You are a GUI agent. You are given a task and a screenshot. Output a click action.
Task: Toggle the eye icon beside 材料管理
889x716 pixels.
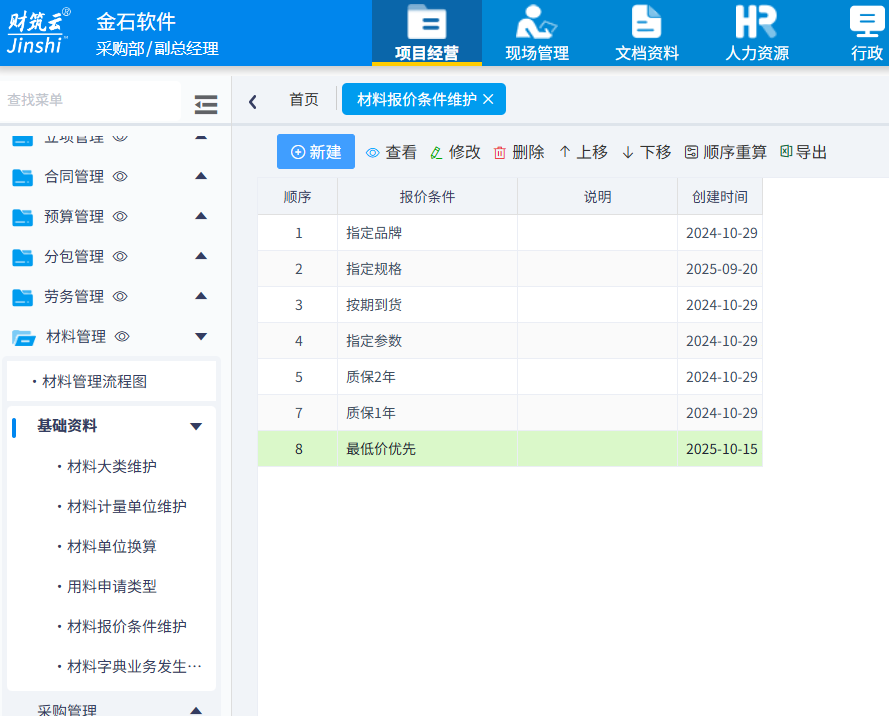(122, 336)
